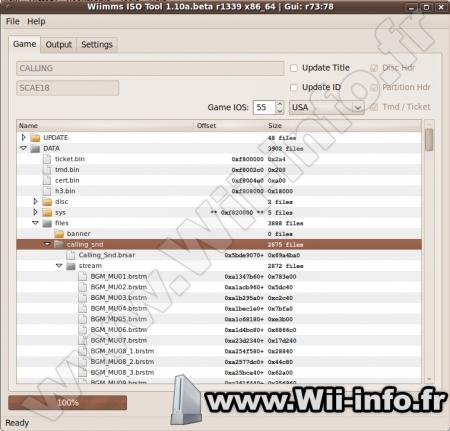Click the SCAE18 game ID field
The image size is (450, 431).
pos(68,88)
